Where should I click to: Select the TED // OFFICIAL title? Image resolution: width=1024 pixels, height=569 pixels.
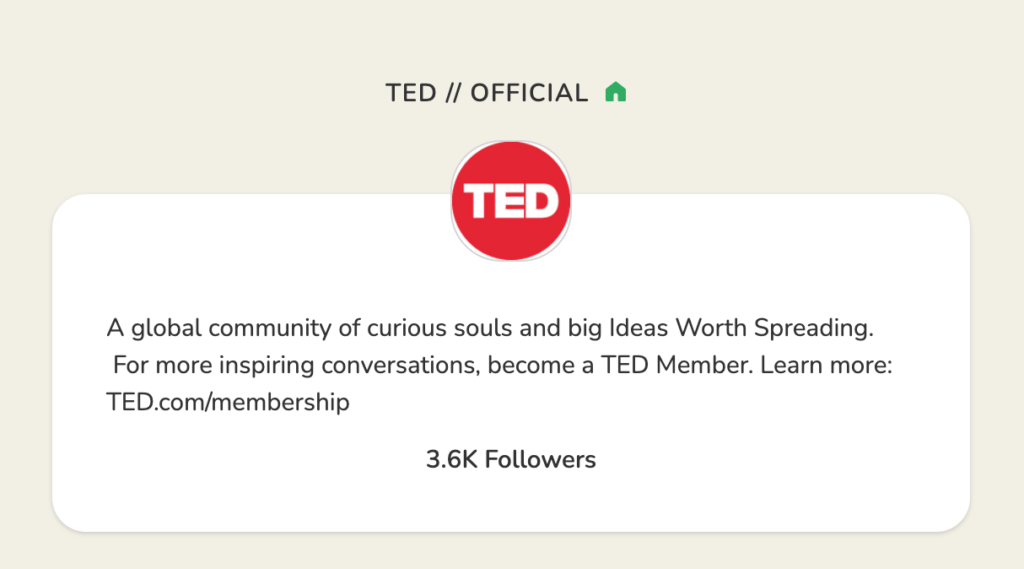(487, 93)
